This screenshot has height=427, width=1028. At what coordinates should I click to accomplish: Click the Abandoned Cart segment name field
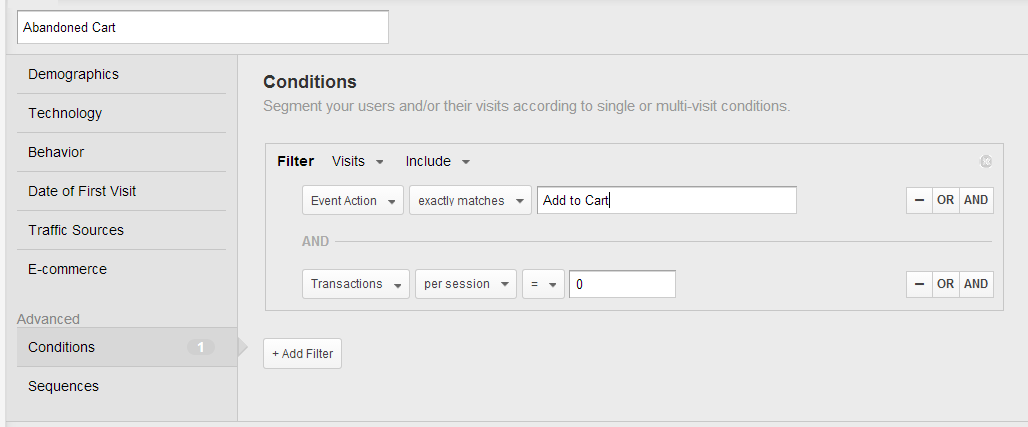[x=203, y=28]
